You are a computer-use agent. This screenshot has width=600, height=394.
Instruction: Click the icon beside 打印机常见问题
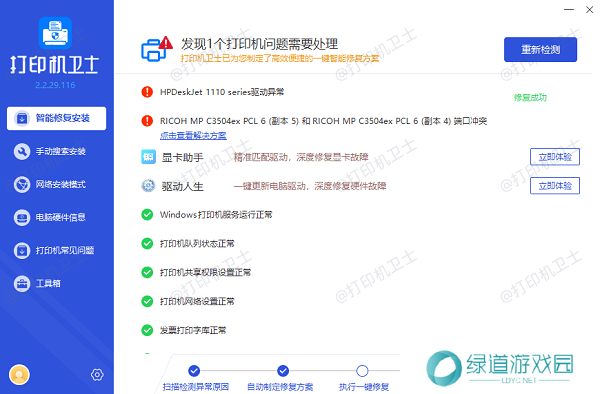pos(22,251)
